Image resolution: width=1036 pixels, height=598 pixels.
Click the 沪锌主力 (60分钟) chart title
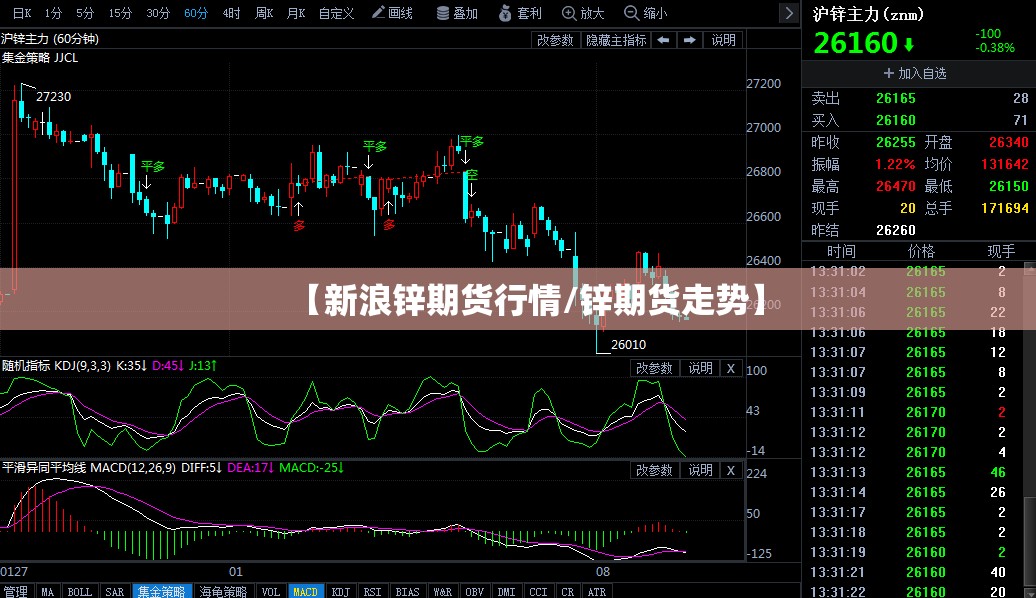pos(50,39)
